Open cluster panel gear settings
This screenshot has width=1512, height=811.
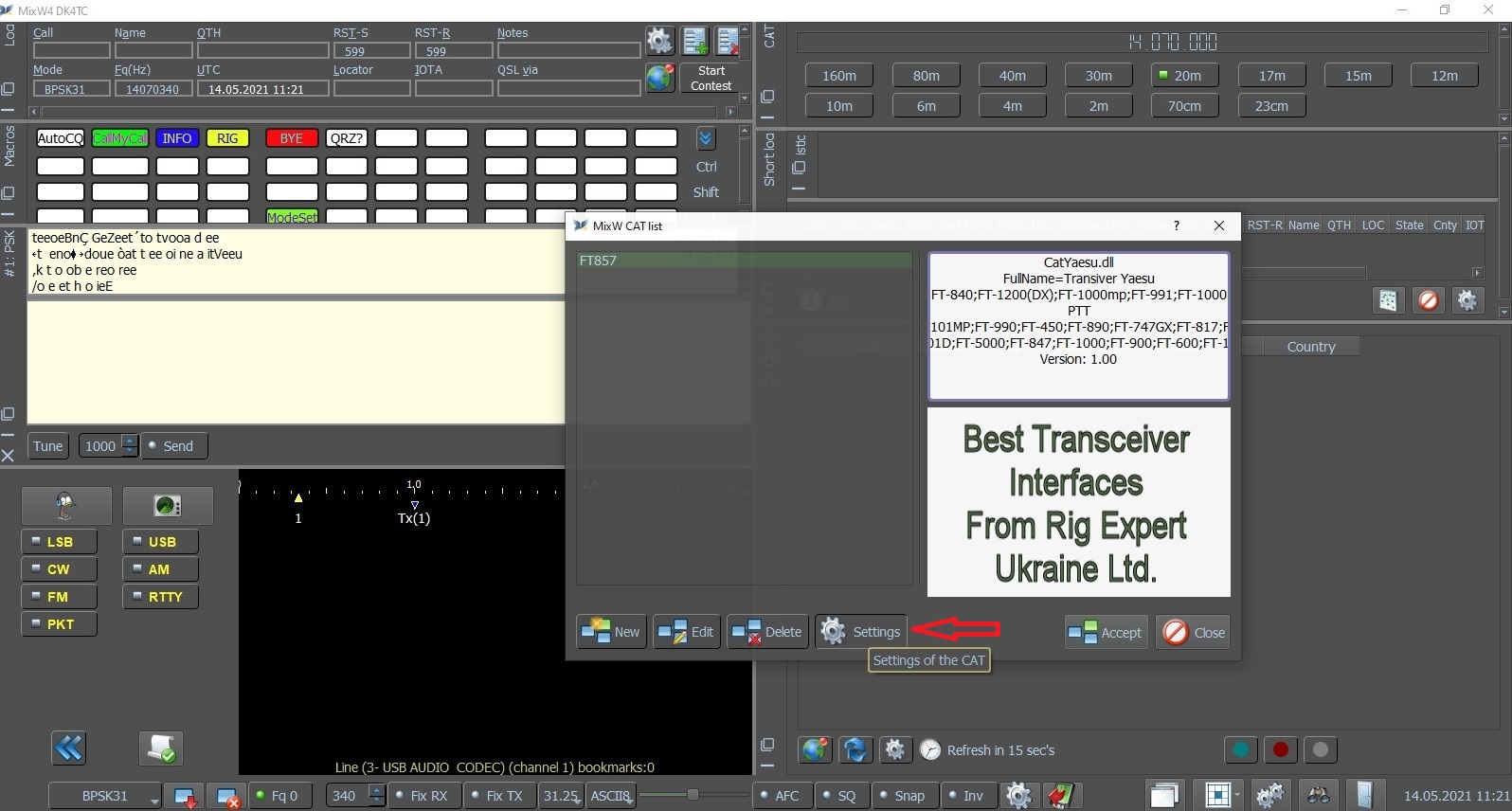[895, 749]
